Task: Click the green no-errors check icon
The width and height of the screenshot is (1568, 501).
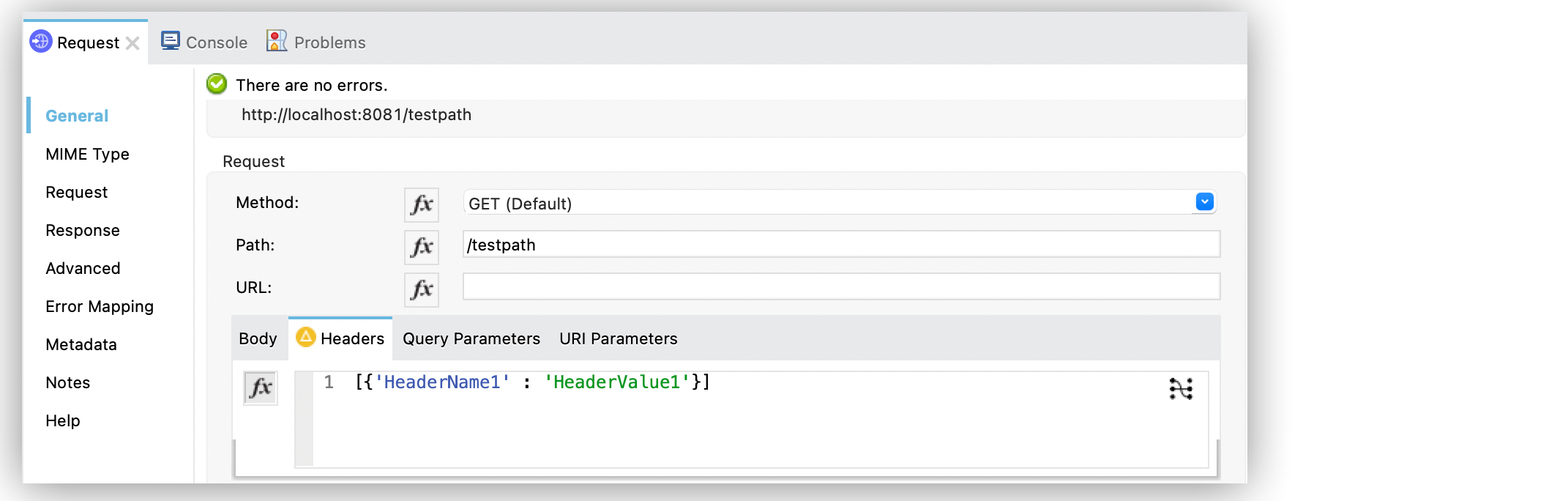Action: pyautogui.click(x=216, y=84)
